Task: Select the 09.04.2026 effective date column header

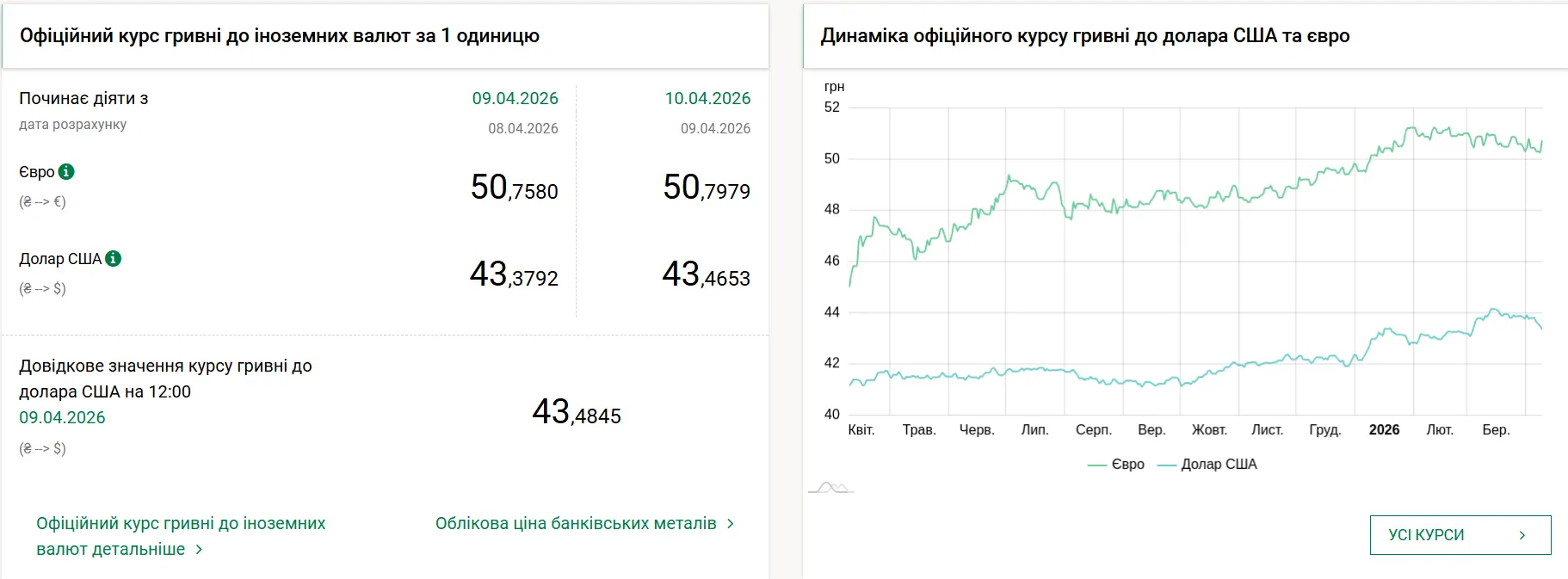Action: pos(515,99)
